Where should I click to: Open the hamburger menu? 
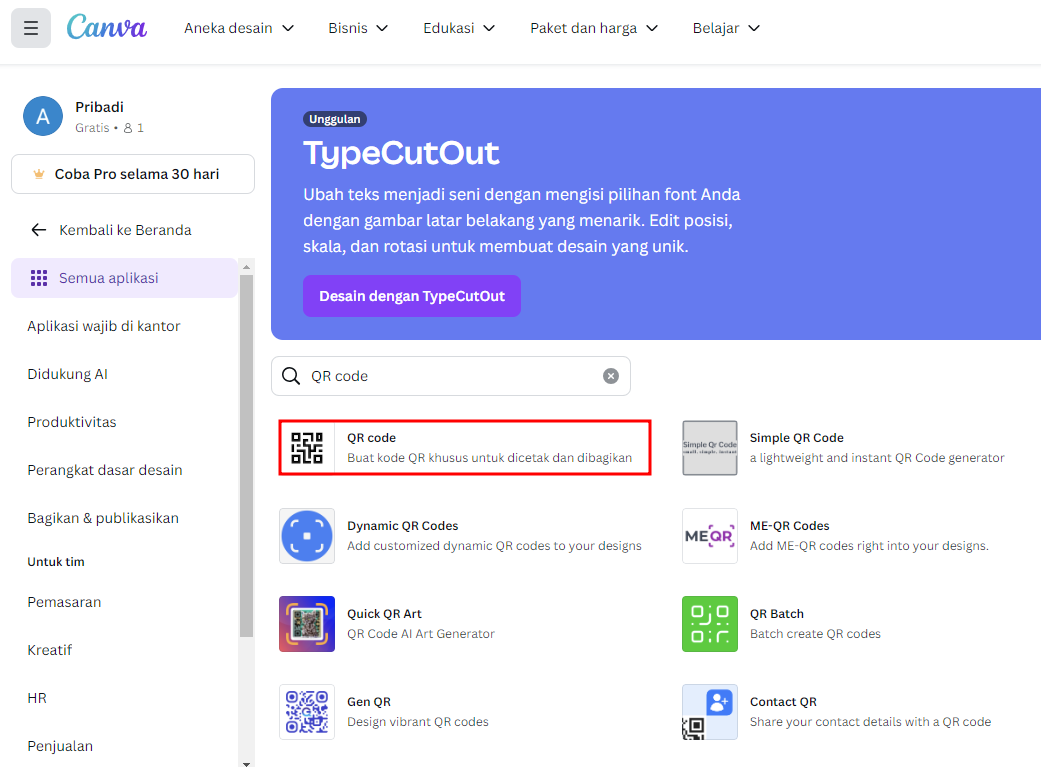pyautogui.click(x=30, y=27)
